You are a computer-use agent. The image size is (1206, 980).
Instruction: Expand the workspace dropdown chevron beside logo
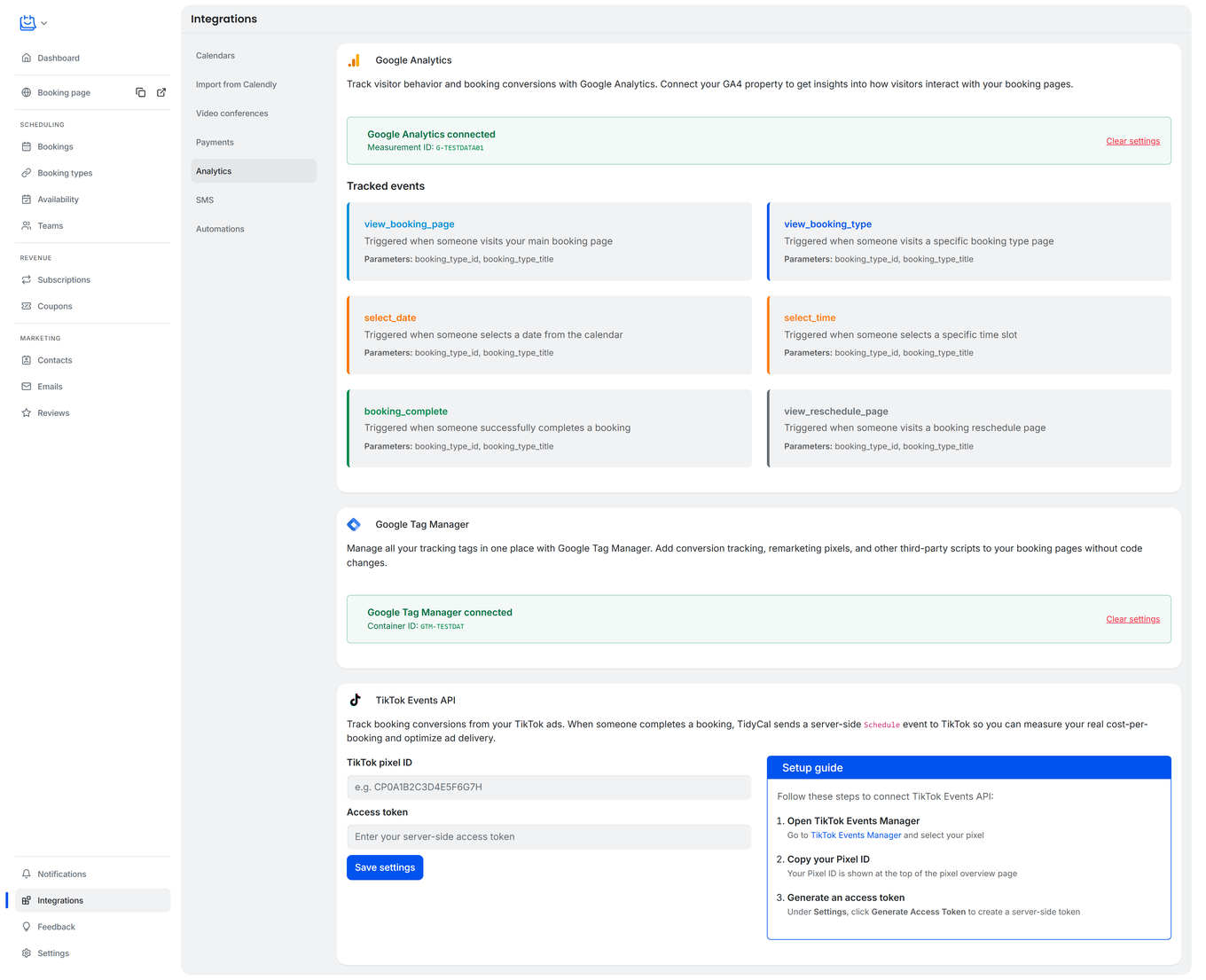coord(44,23)
